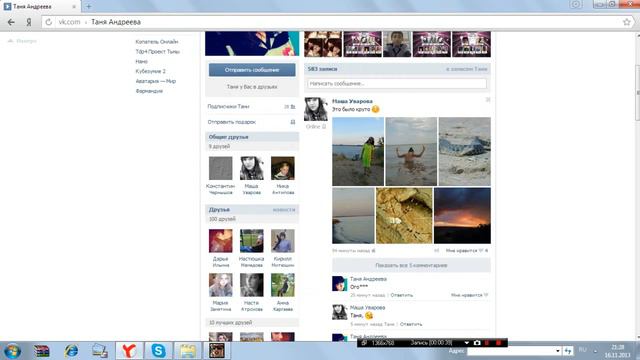Viewport: 640px width, 360px height.
Task: Open the Windows Start menu
Action: [x=12, y=351]
